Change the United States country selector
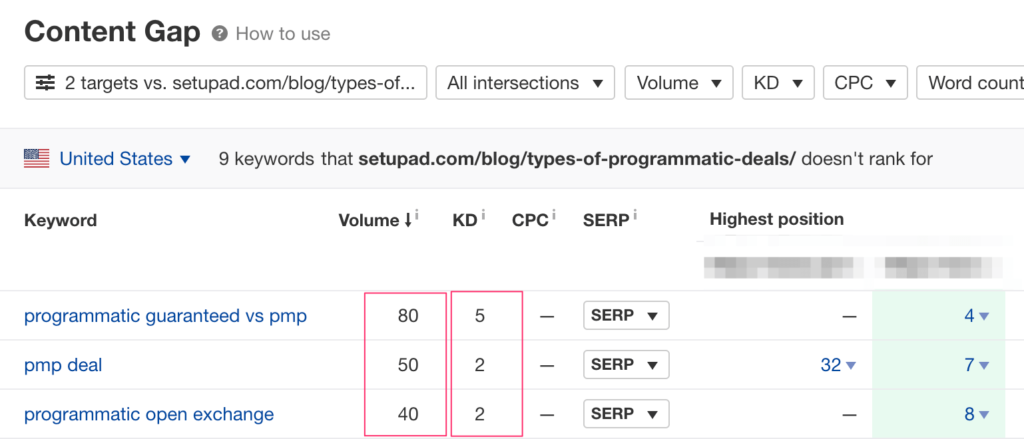This screenshot has height=439, width=1024. pos(125,158)
